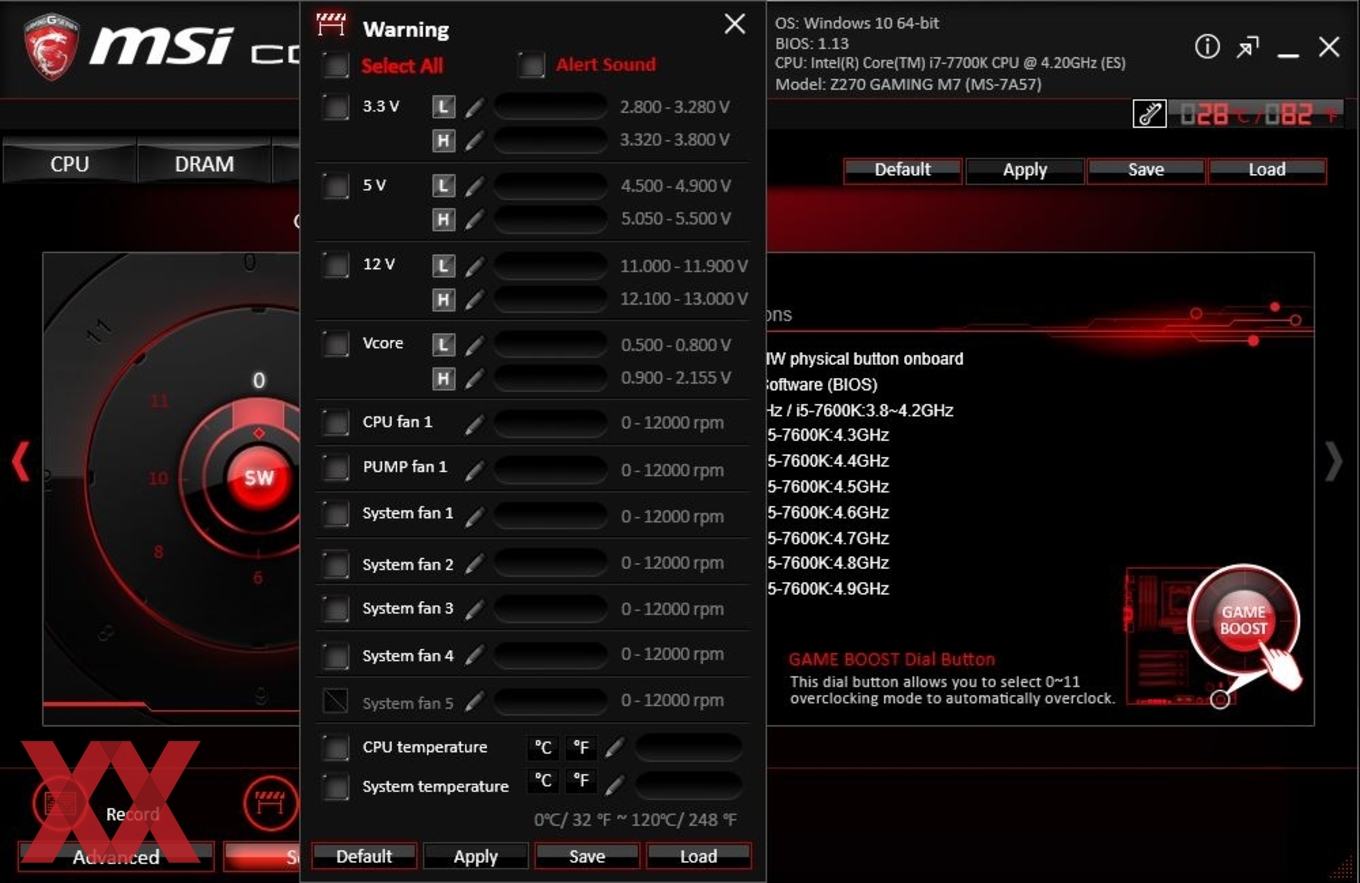Open the info icon in title bar
1360x883 pixels.
1207,47
